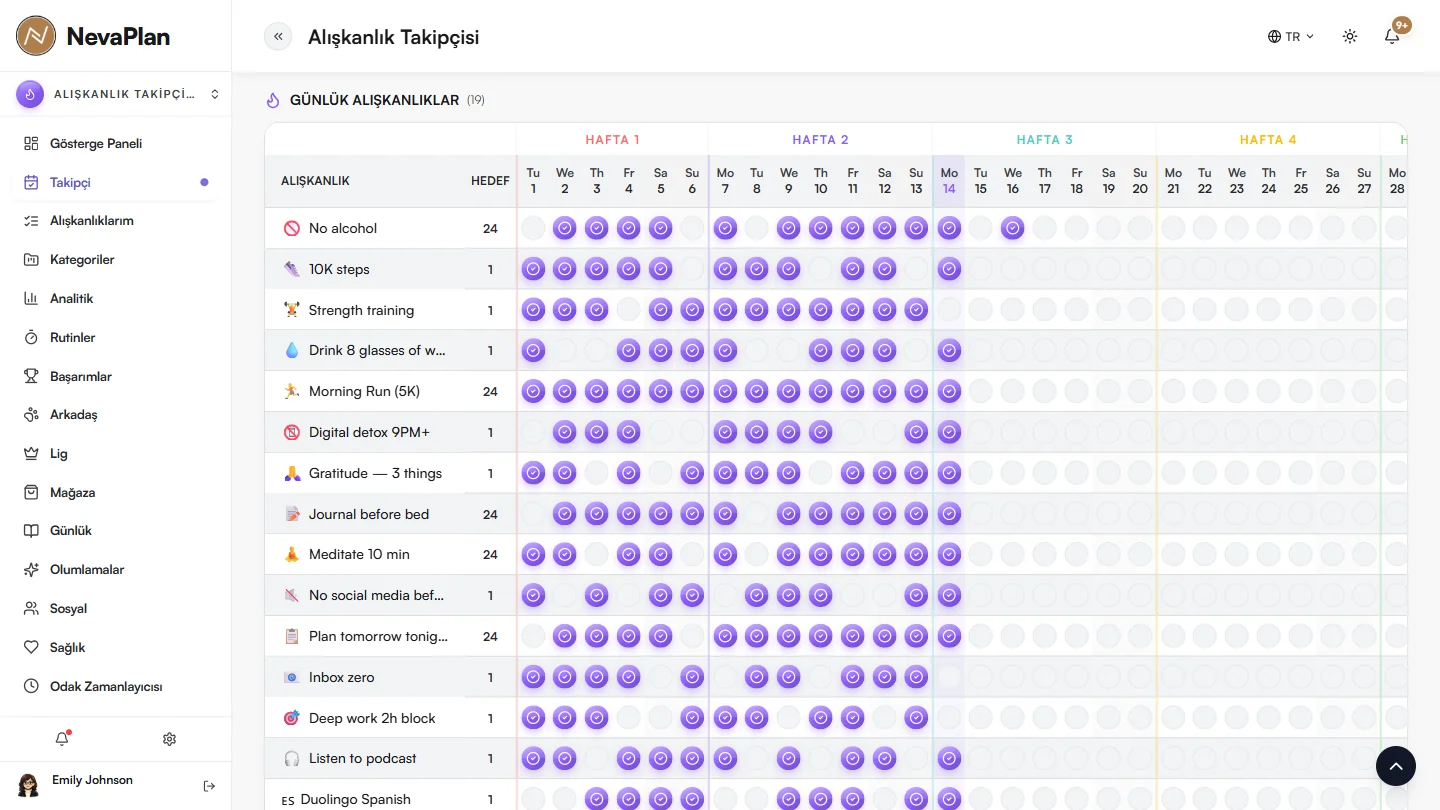
Task: Open settings gear in sidebar footer
Action: tap(169, 739)
